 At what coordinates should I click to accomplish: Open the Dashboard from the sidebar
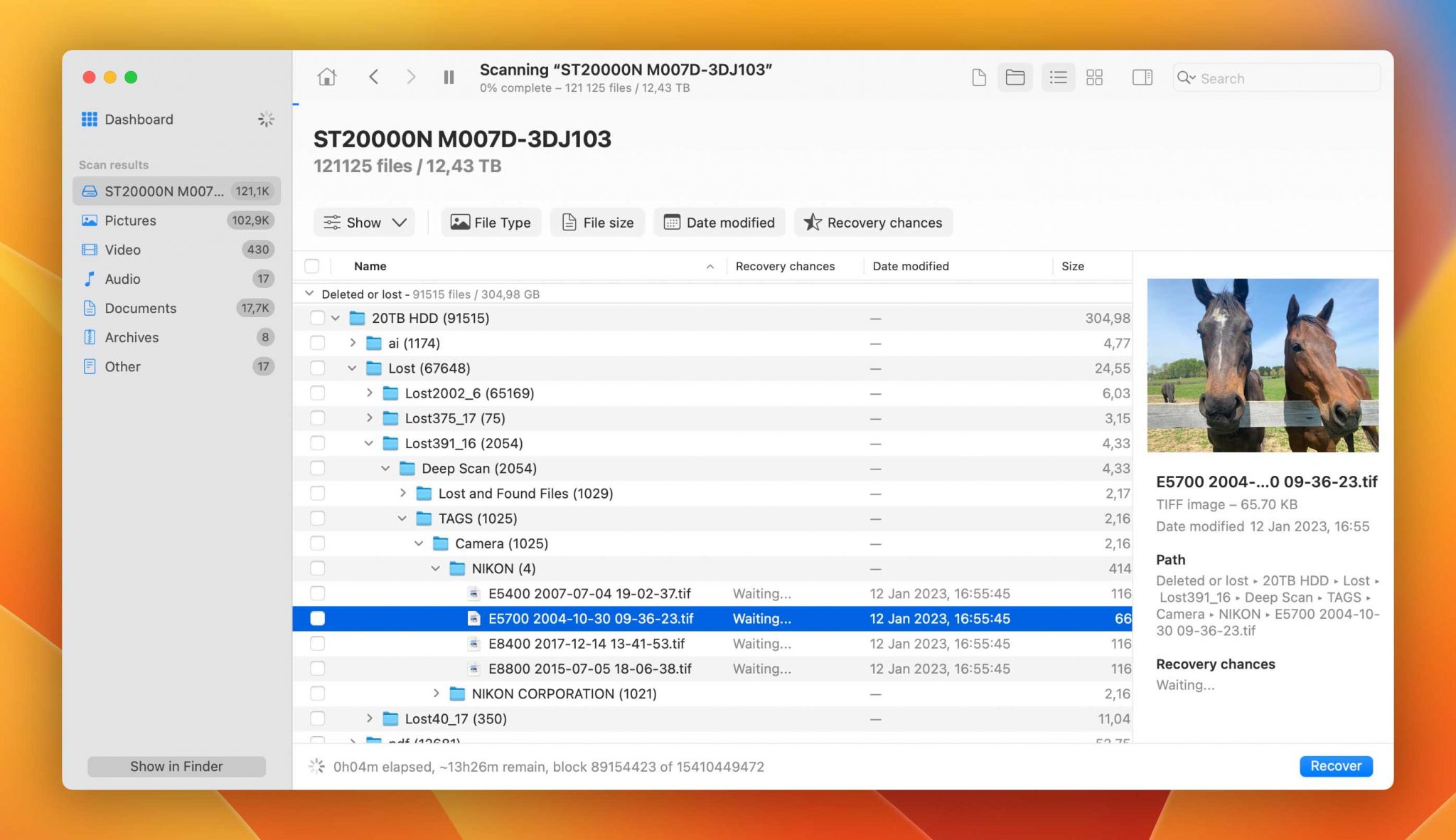[x=139, y=119]
